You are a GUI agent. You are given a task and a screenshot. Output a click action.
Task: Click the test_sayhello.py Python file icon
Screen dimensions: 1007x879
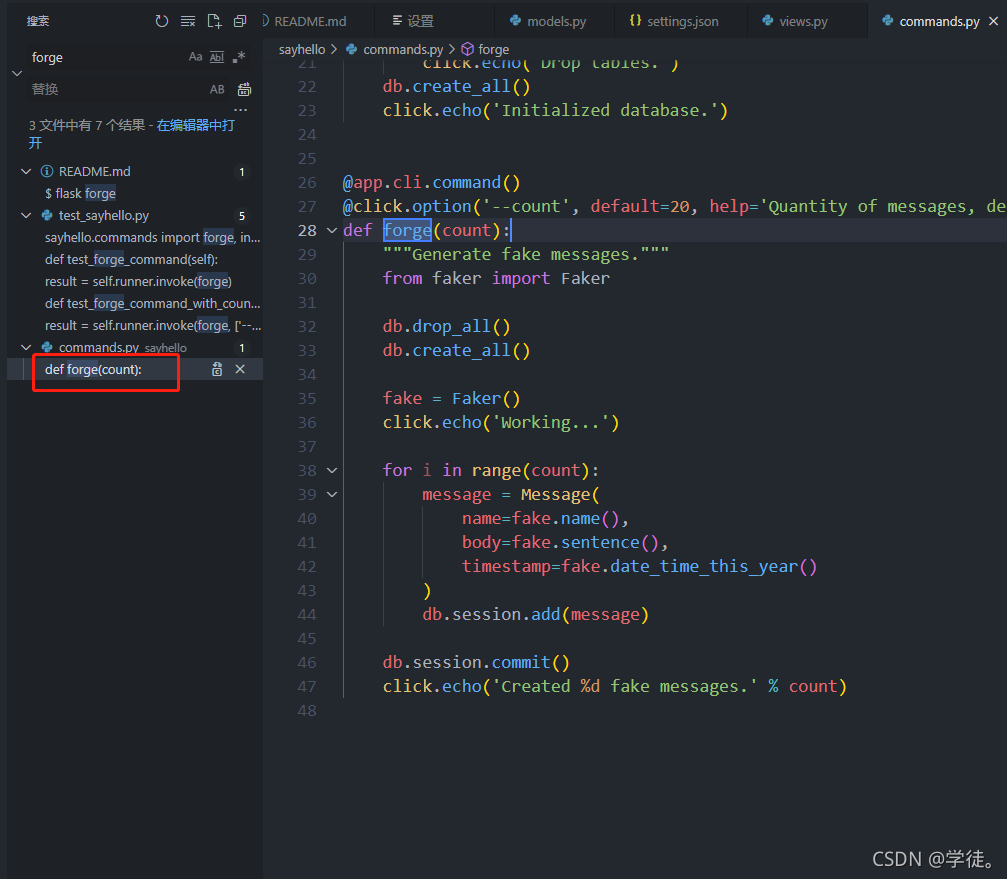click(47, 215)
